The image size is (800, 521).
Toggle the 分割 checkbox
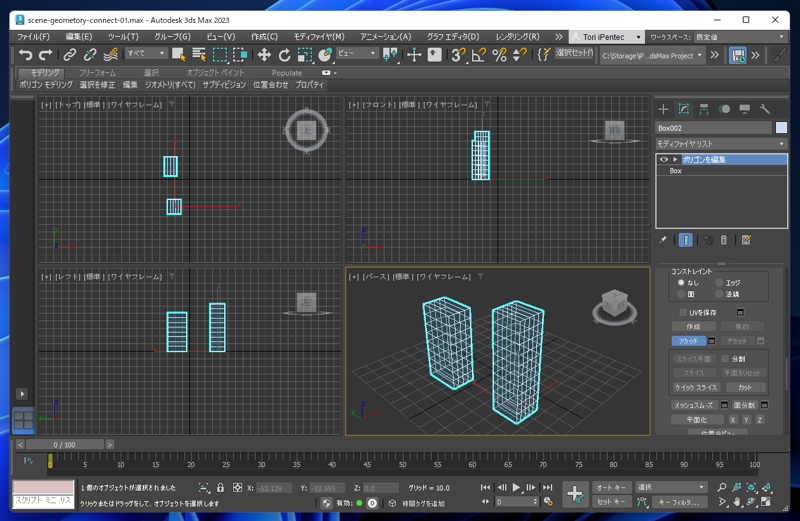(x=725, y=359)
